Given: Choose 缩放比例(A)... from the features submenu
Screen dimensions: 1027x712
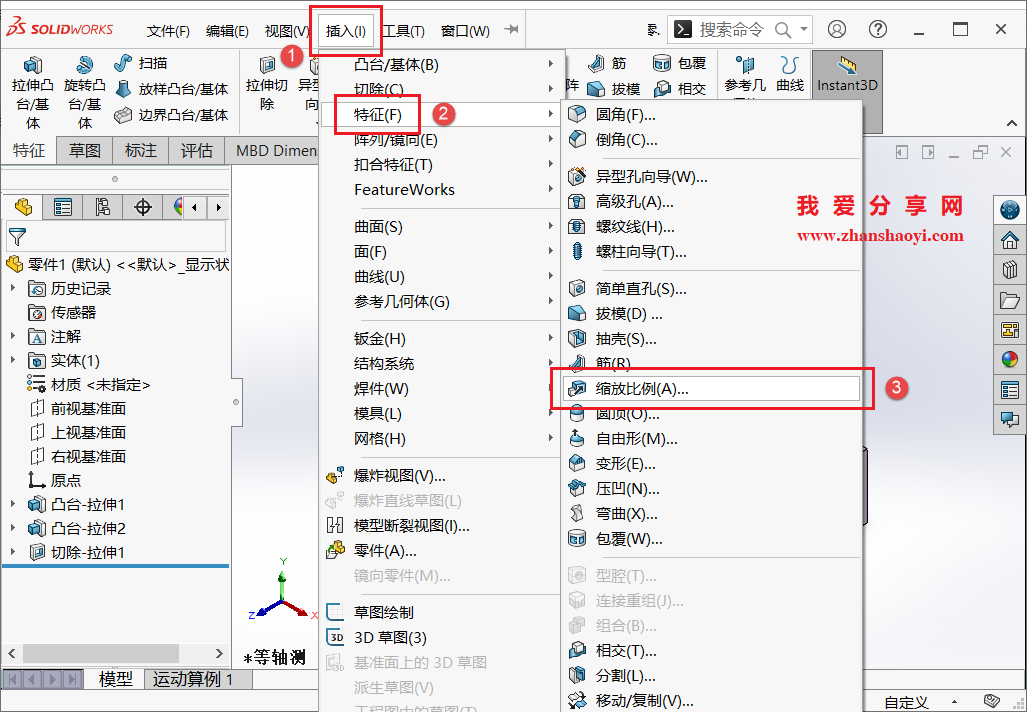Looking at the screenshot, I should [x=711, y=388].
